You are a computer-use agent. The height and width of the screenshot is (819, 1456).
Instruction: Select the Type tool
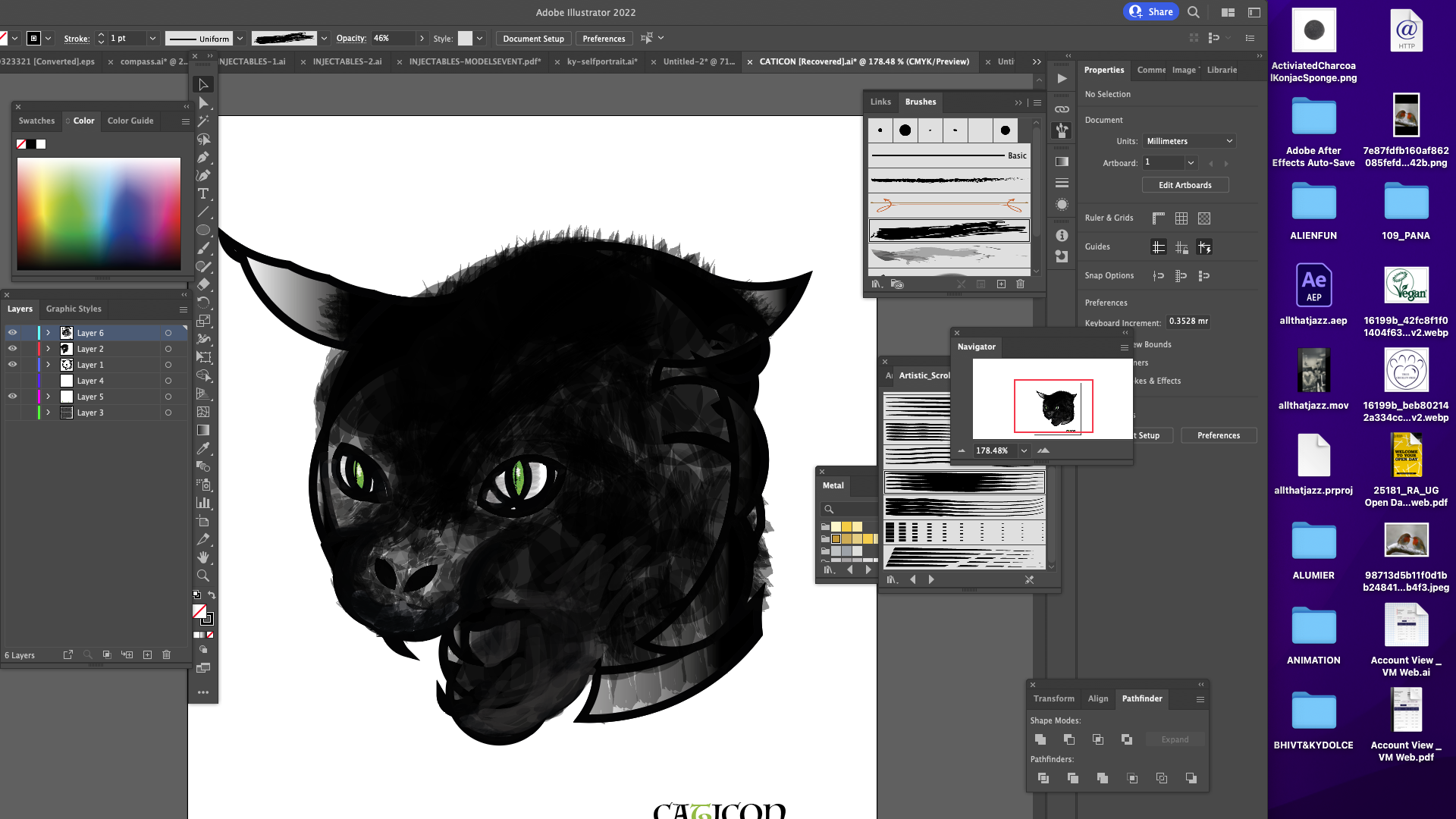[203, 194]
